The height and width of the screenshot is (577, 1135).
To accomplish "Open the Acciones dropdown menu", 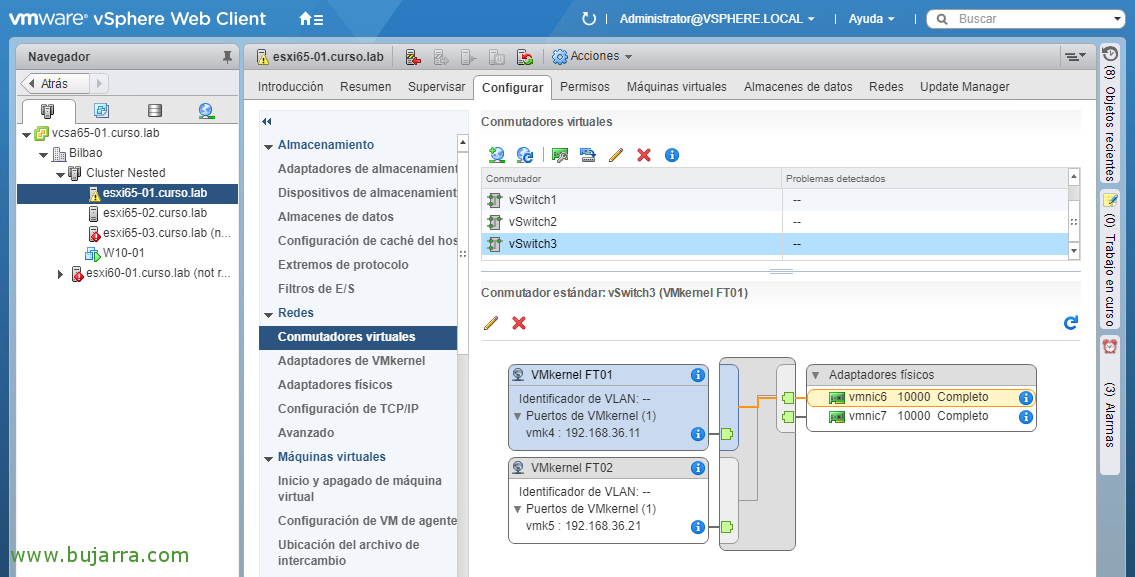I will tap(592, 56).
